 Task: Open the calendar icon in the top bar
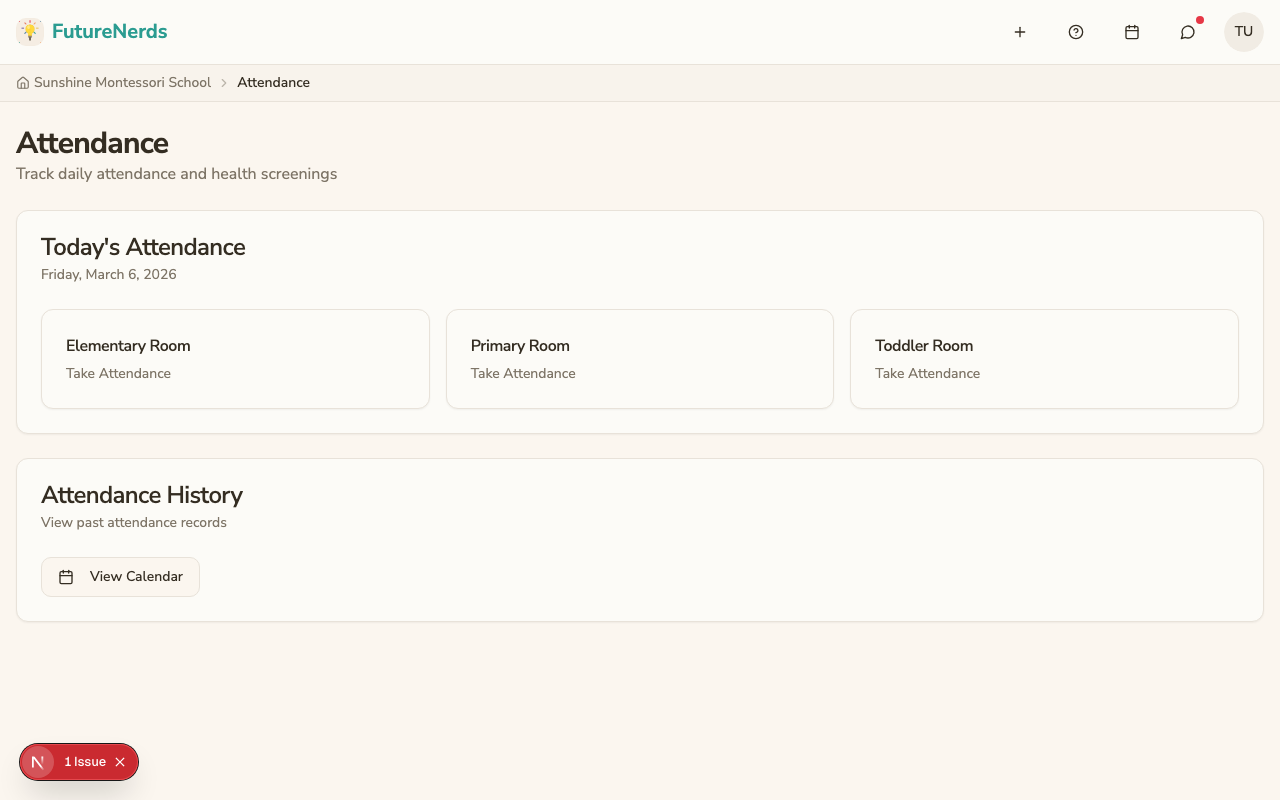[x=1132, y=32]
